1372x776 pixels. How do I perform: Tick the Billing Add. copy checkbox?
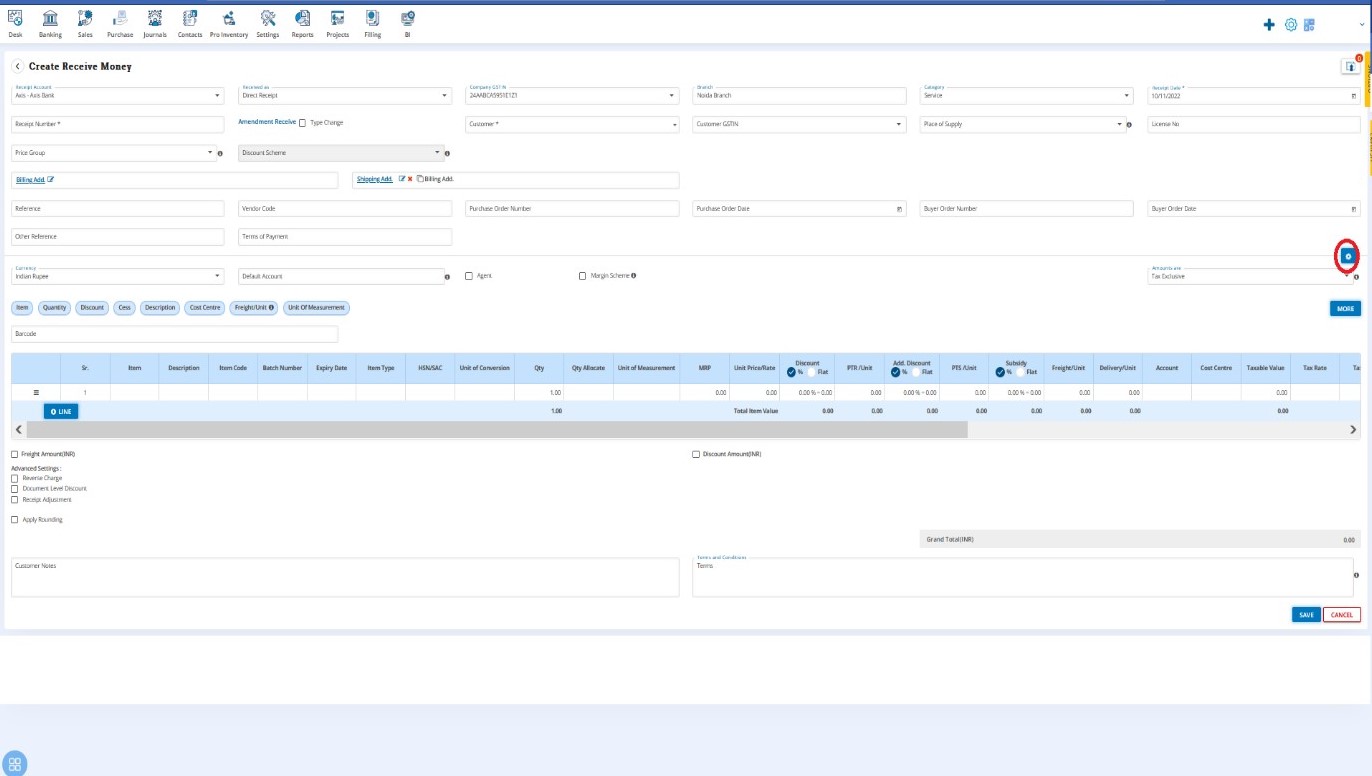tap(420, 179)
